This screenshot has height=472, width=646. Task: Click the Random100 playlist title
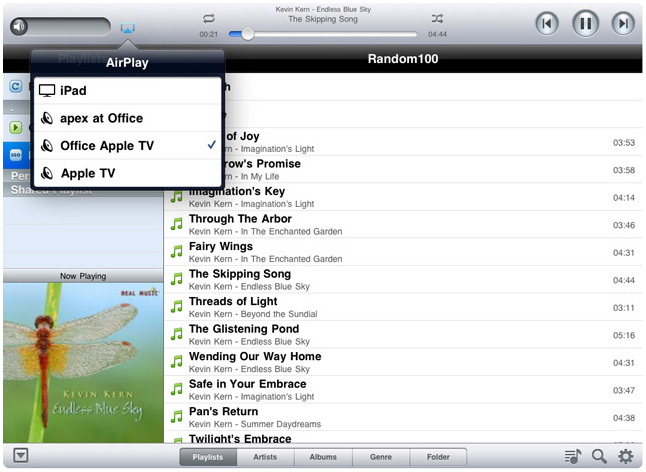403,59
